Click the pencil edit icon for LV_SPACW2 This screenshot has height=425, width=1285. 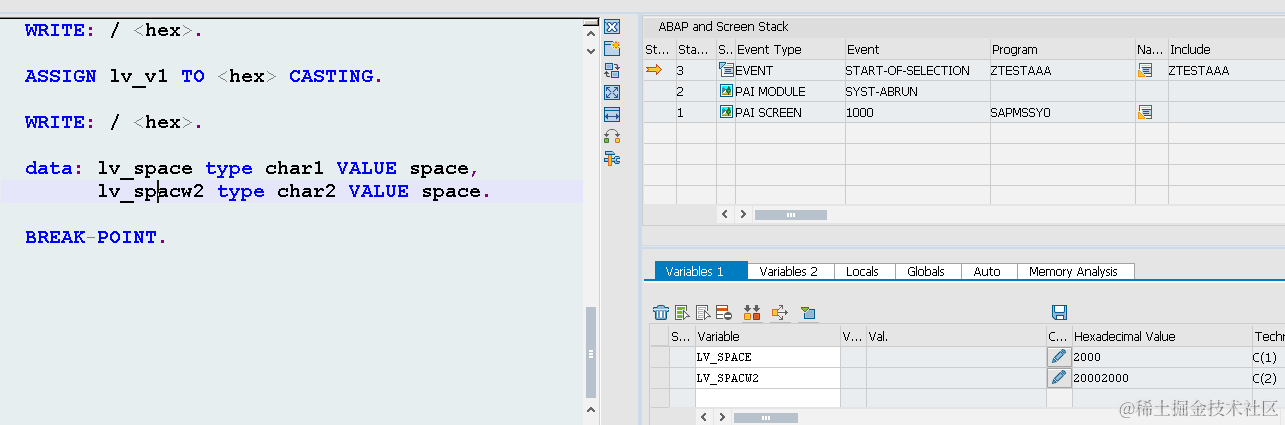pos(1059,377)
